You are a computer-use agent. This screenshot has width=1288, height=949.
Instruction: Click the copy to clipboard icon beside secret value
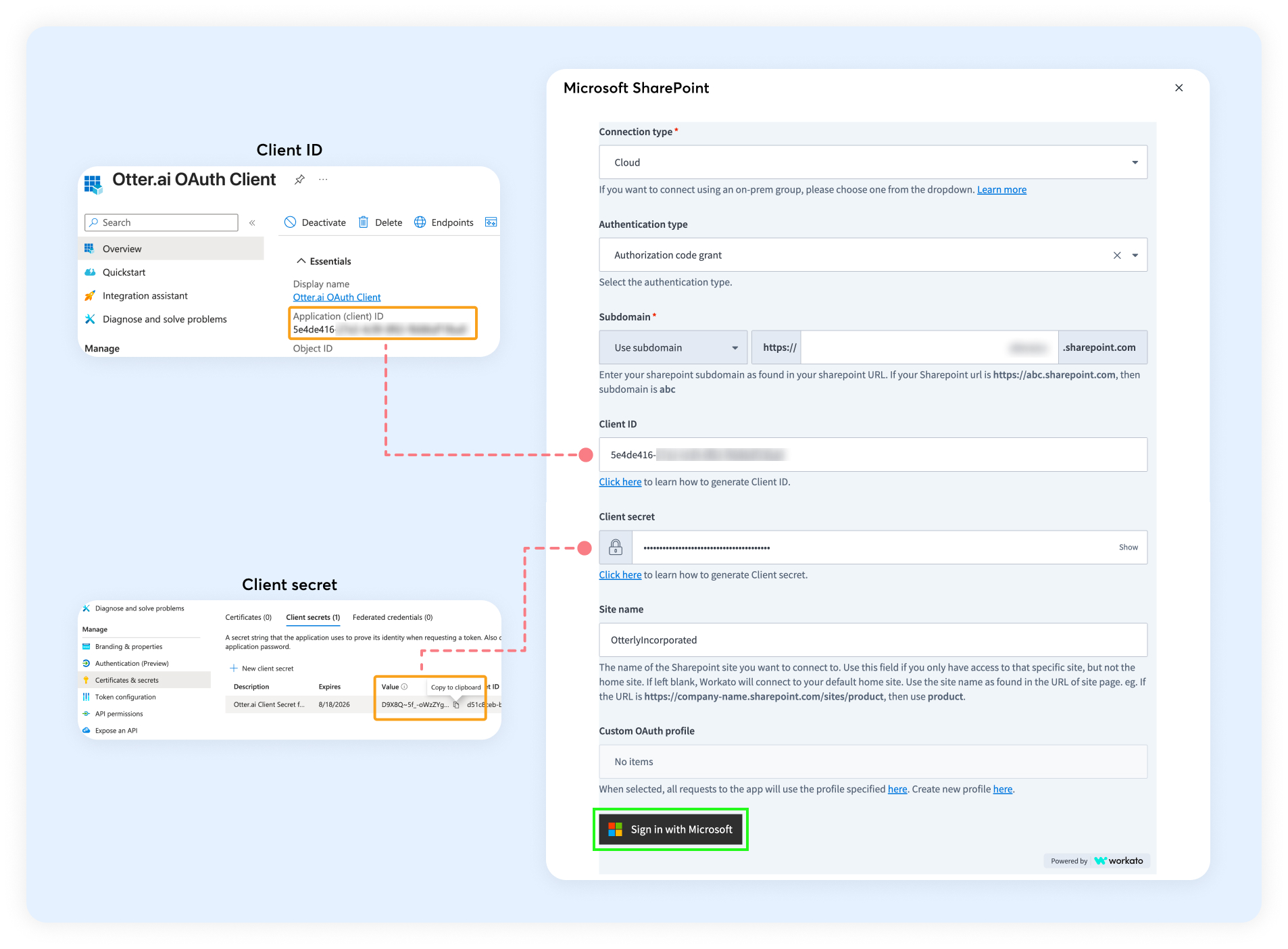tap(456, 705)
